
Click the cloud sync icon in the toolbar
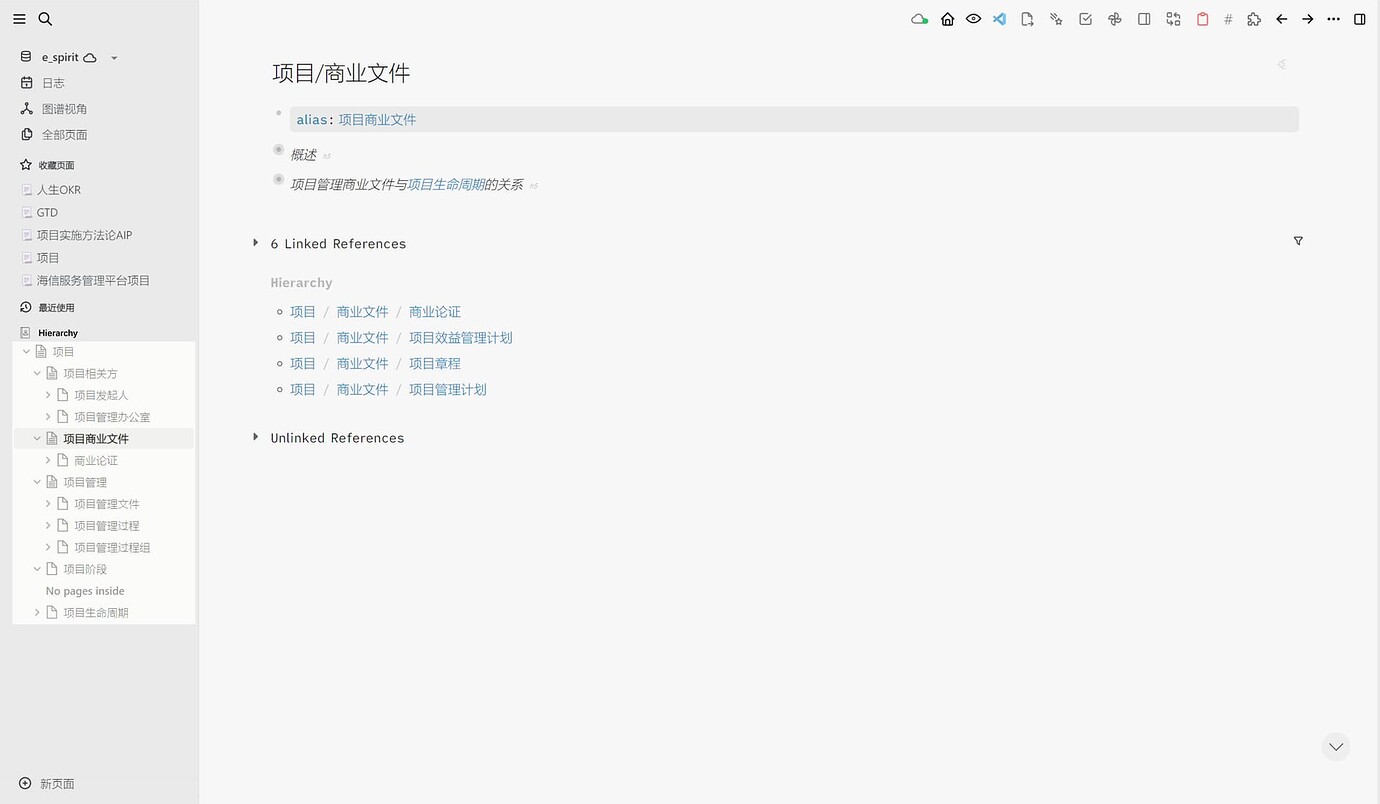coord(919,18)
